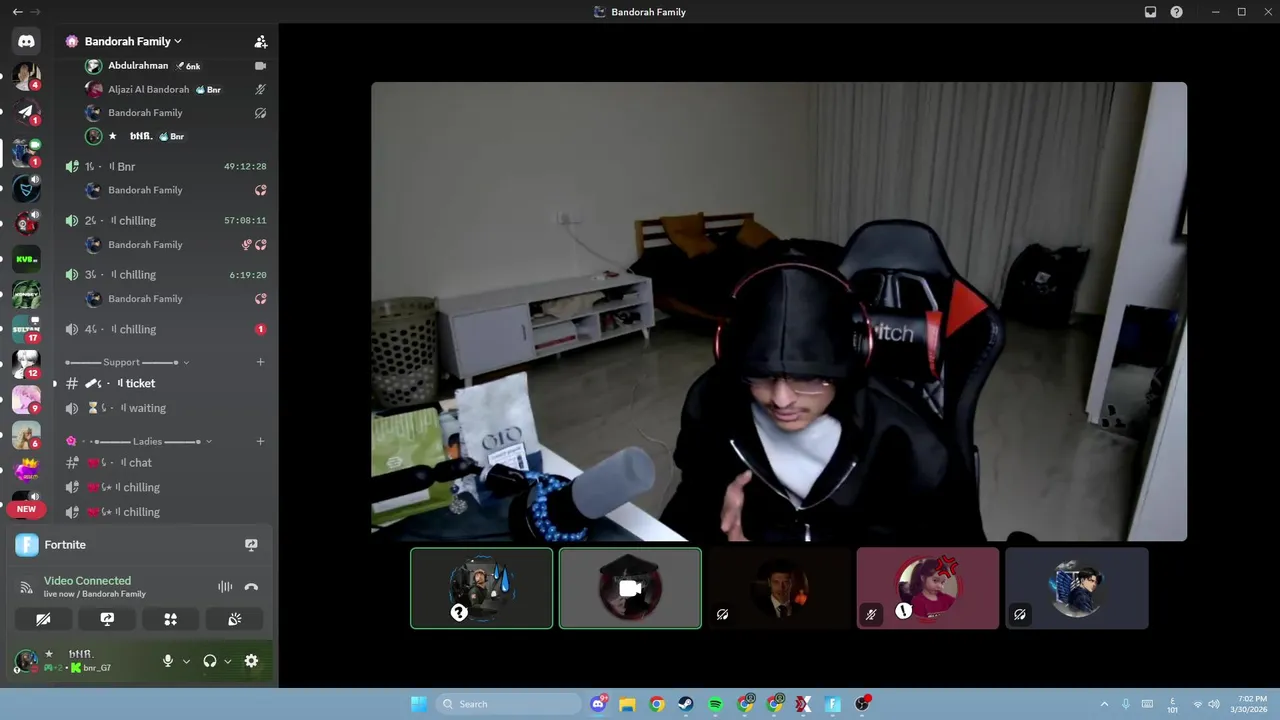Open the help question mark icon
Viewport: 1280px width, 720px height.
point(1177,12)
